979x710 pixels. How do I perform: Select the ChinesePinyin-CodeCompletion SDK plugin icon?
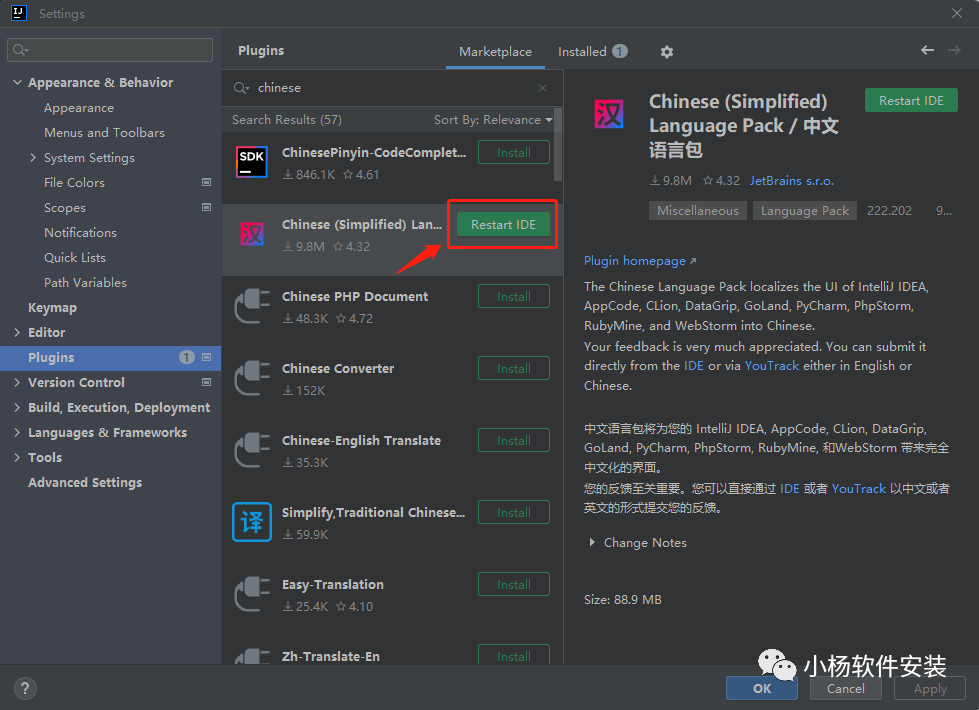click(251, 162)
